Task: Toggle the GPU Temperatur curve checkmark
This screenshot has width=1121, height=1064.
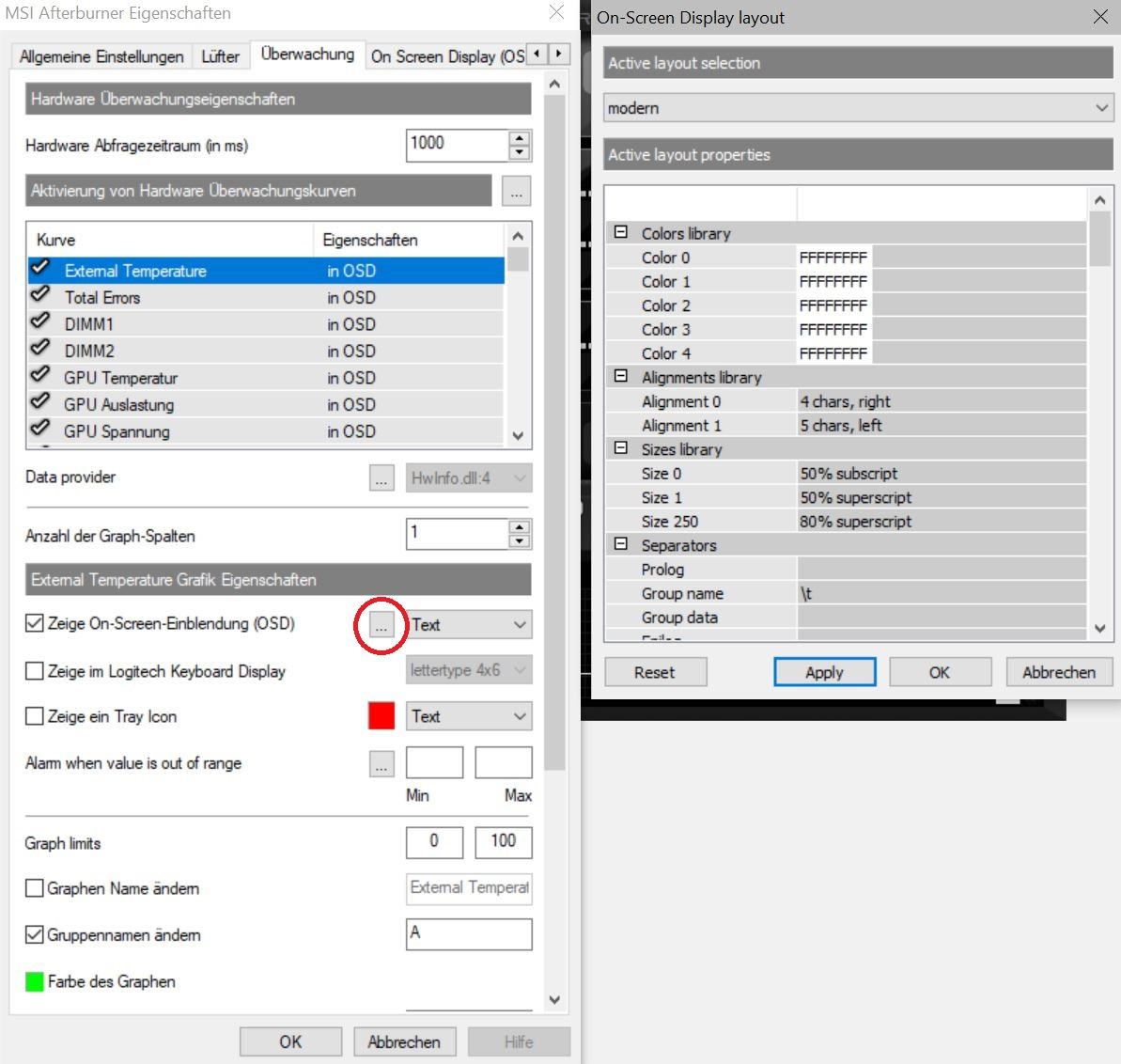Action: (x=40, y=375)
